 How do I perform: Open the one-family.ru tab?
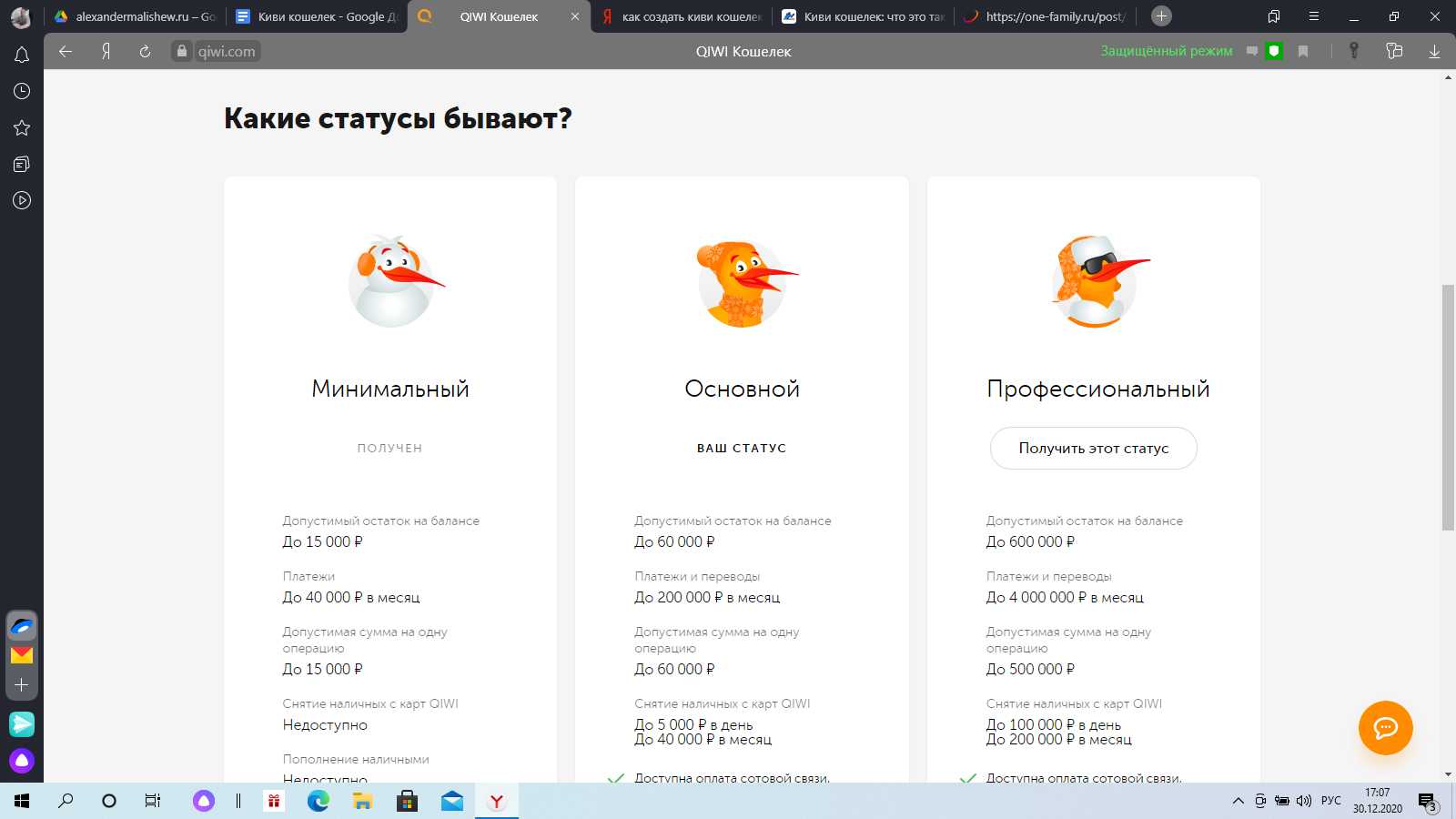coord(1046,16)
